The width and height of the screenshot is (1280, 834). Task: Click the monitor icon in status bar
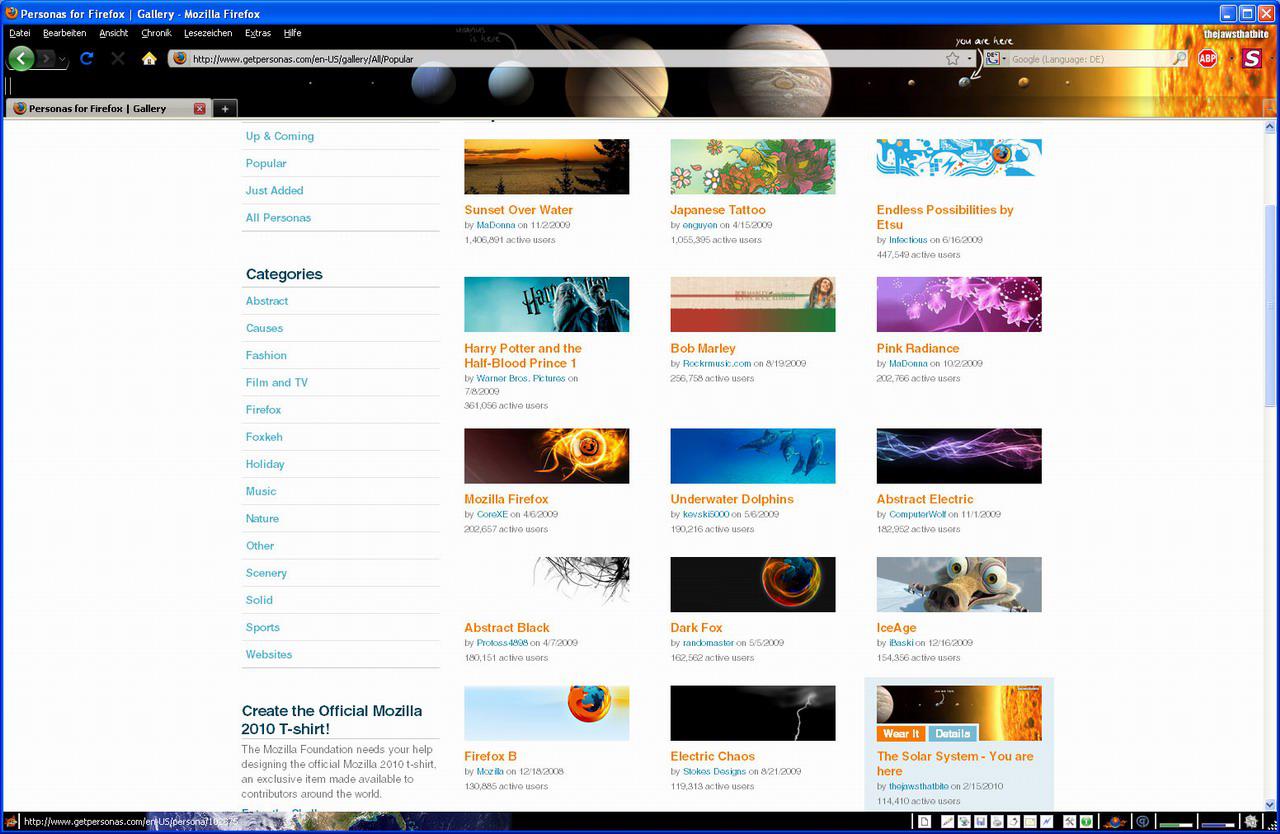coord(964,822)
